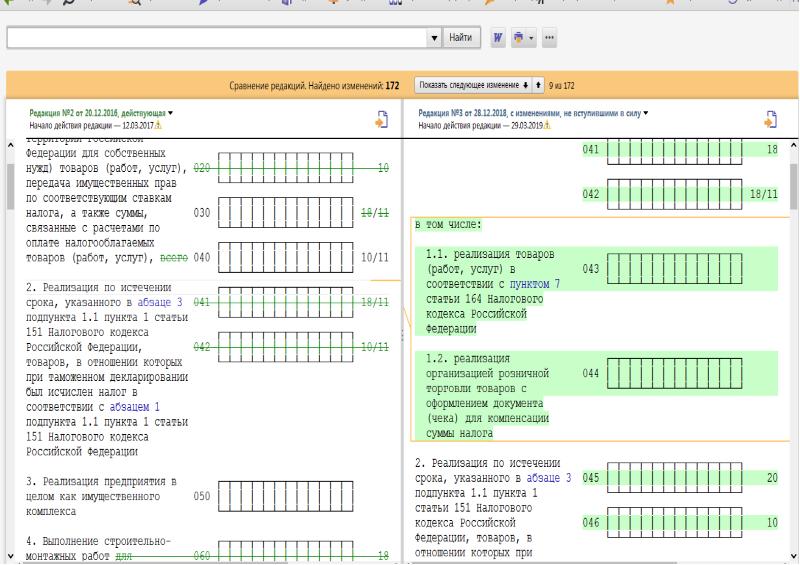Export the document to Word
This screenshot has width=800, height=565.
point(497,37)
